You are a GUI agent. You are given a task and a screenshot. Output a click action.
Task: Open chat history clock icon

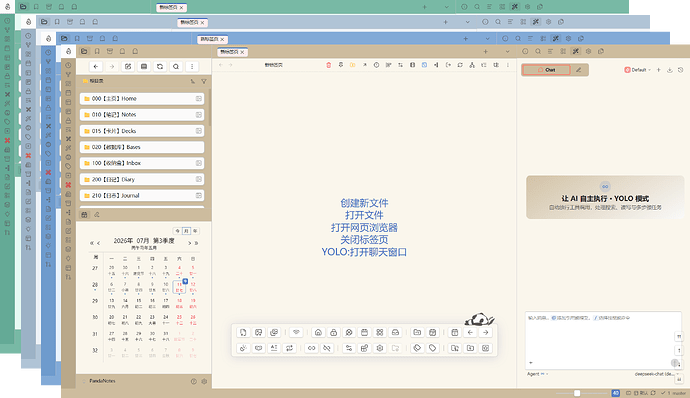(x=680, y=70)
